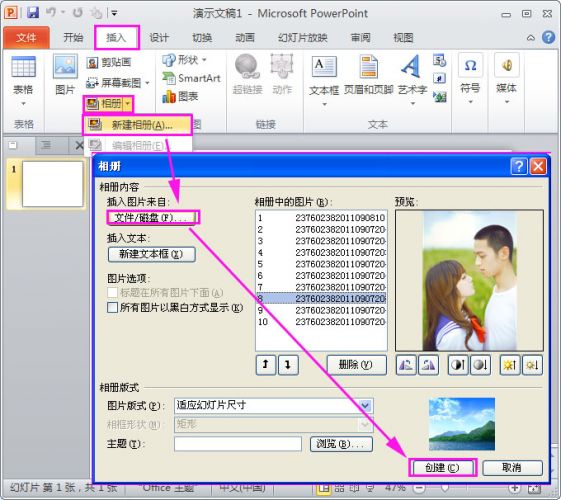Screen dimensions: 561x500
Task: Click the Undo icon in title bar
Action: (51, 13)
